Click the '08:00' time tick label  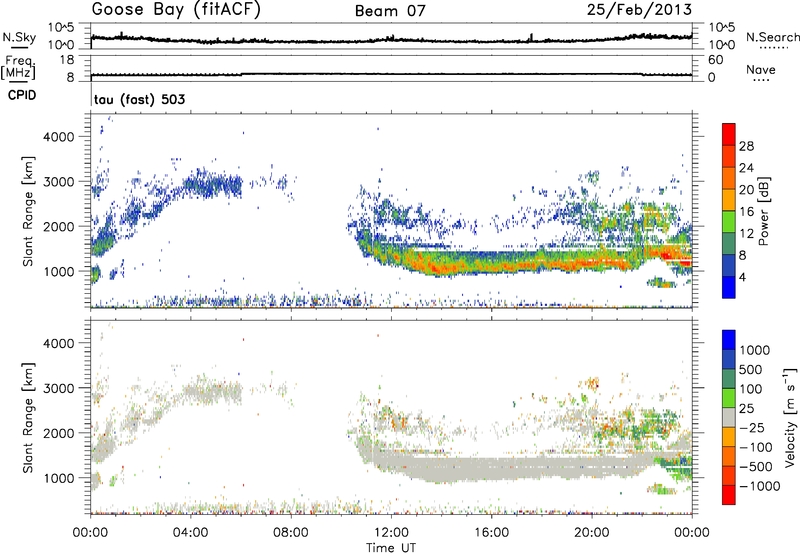coord(291,533)
